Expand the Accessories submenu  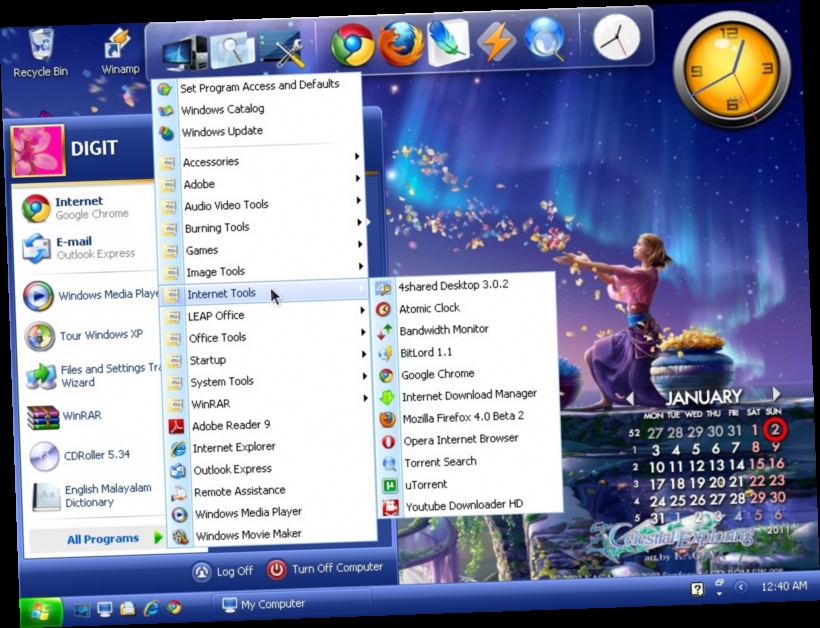260,162
